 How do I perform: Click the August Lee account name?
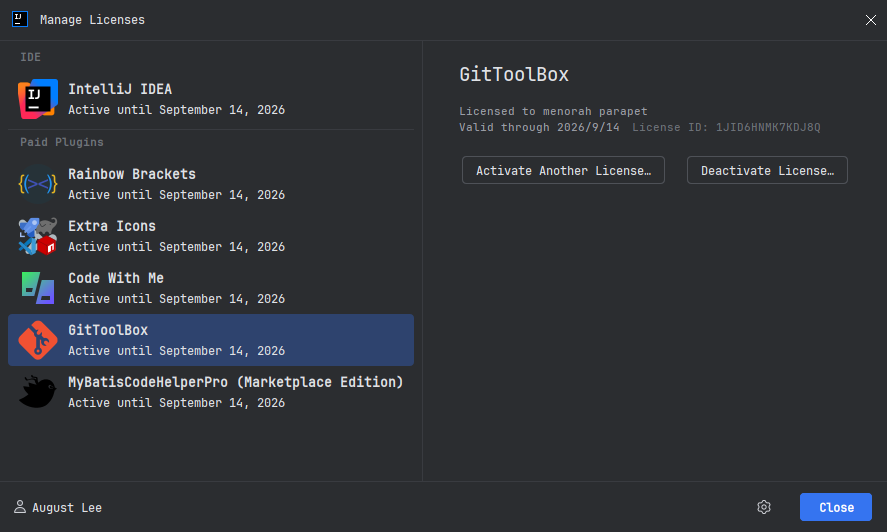67,508
